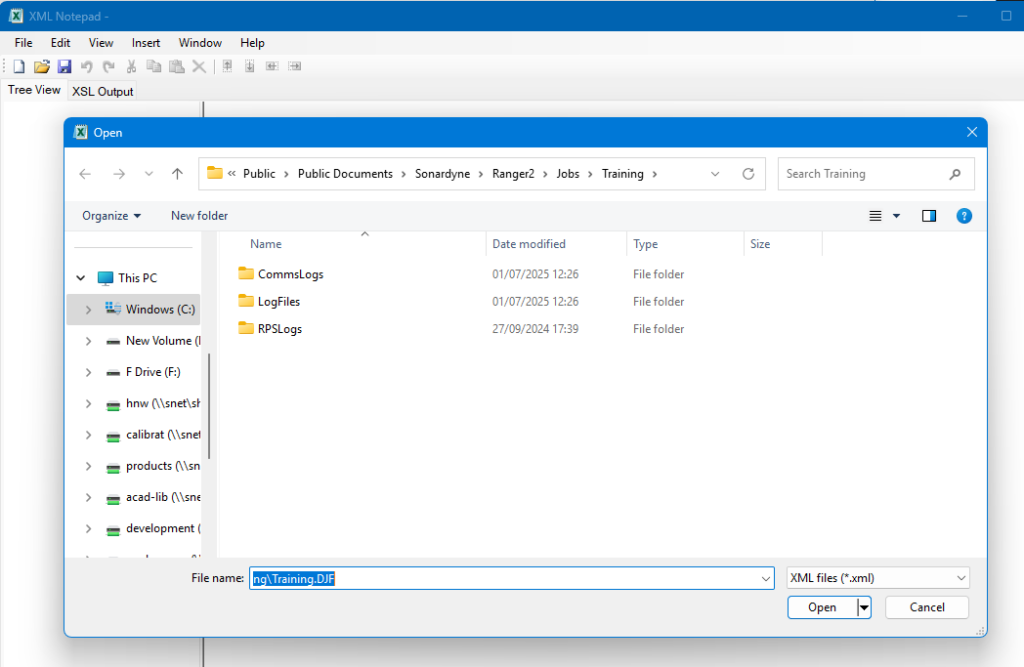Open the Organize menu
The image size is (1024, 667).
point(111,216)
